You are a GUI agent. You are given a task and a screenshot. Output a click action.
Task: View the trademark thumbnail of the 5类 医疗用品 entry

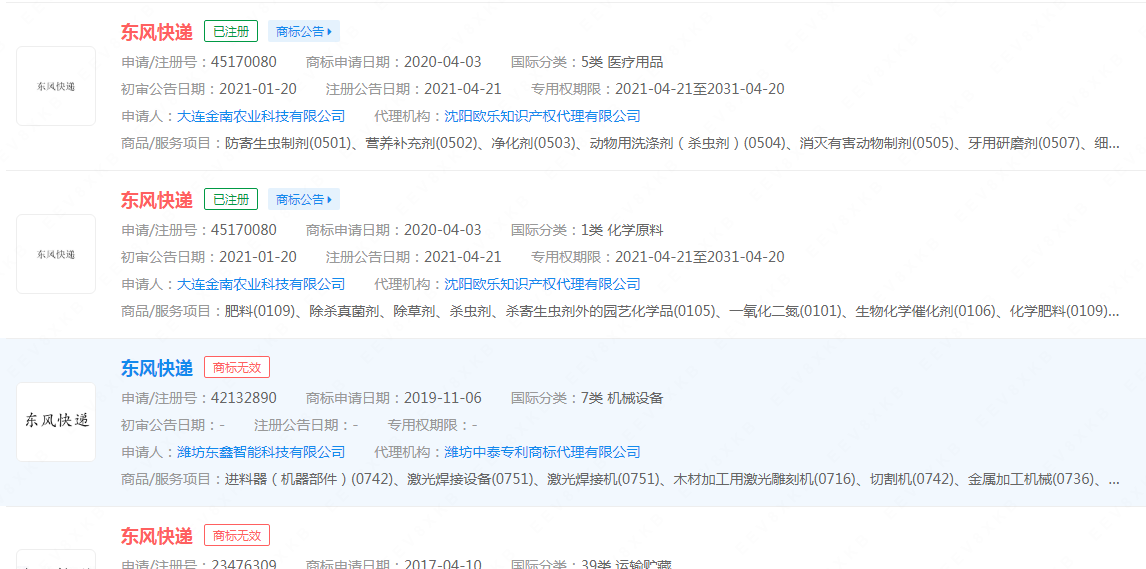(x=56, y=86)
